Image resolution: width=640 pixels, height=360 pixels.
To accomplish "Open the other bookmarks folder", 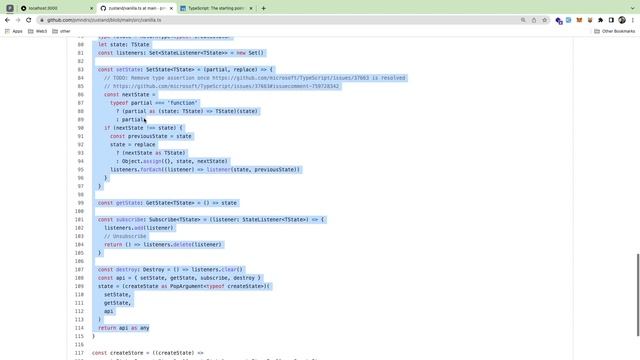I will click(61, 31).
